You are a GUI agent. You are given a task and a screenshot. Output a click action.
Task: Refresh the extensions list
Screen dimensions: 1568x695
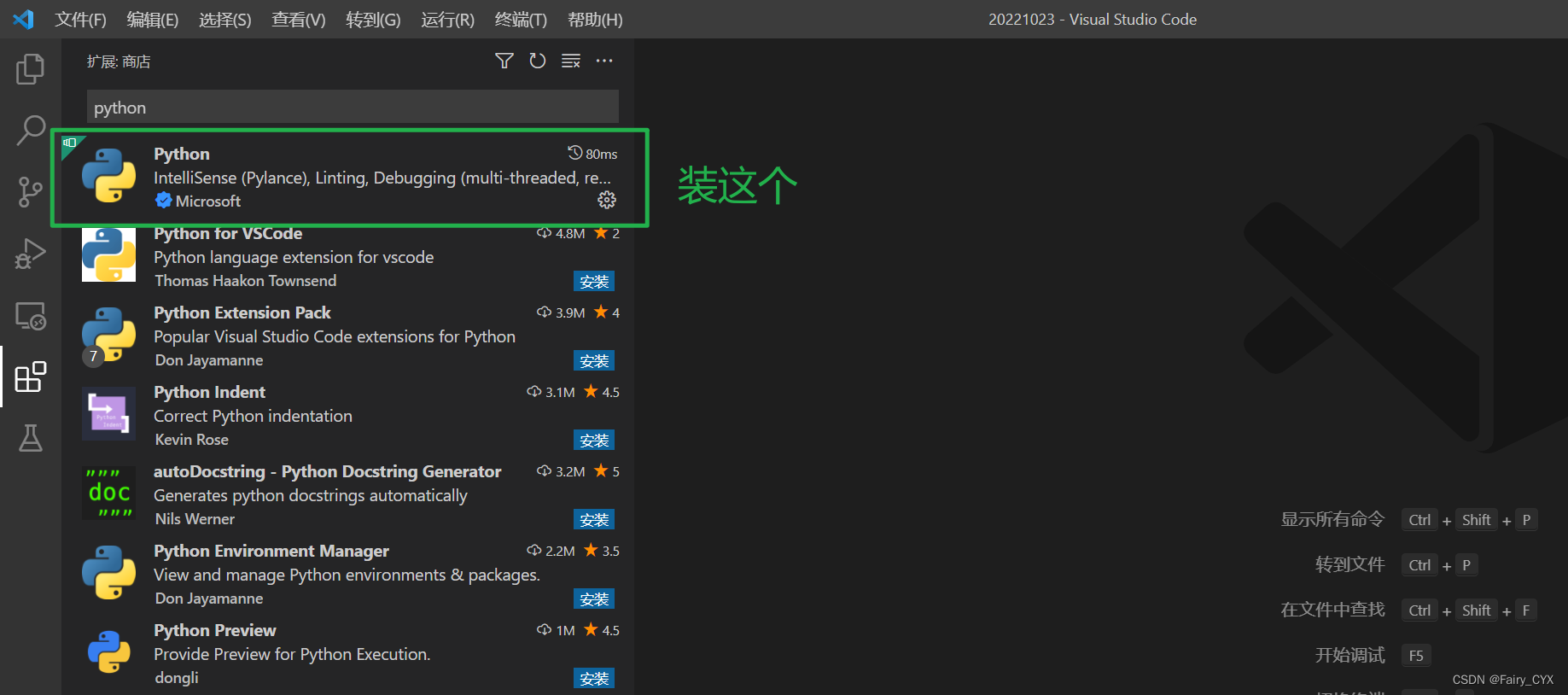538,61
